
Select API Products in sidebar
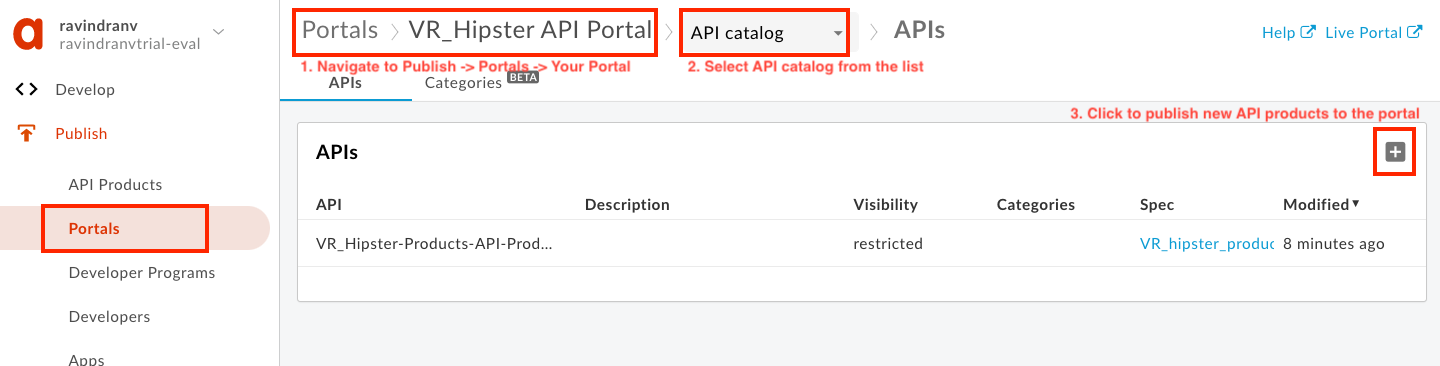coord(115,185)
